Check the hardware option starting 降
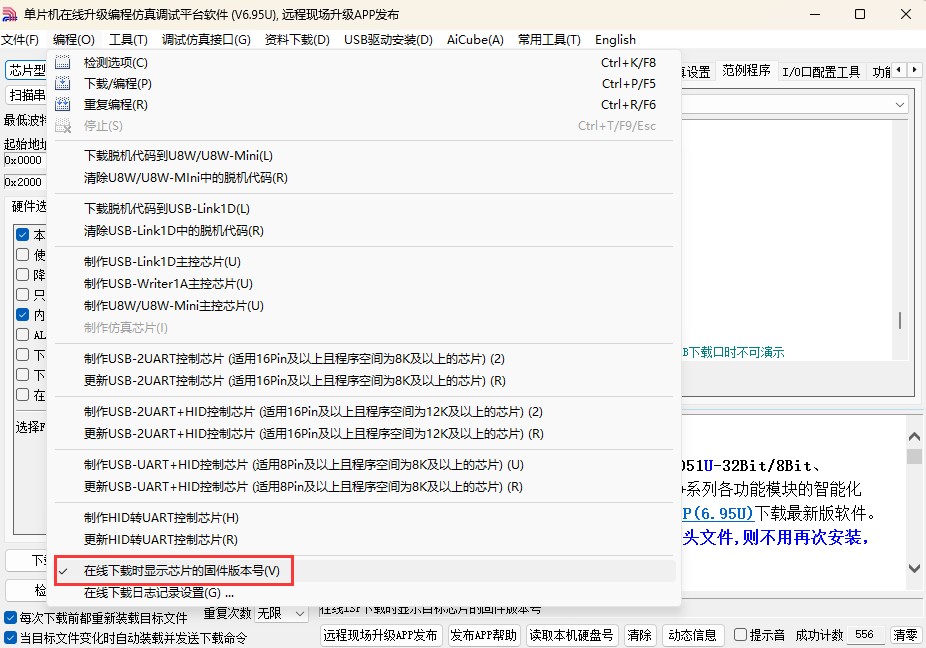Image resolution: width=926 pixels, height=648 pixels. tap(22, 275)
